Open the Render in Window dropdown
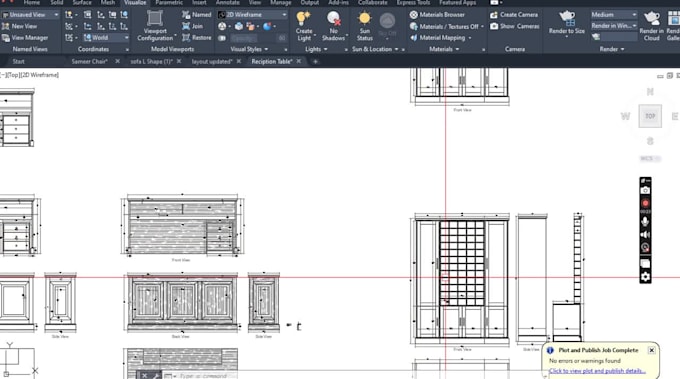 point(614,26)
